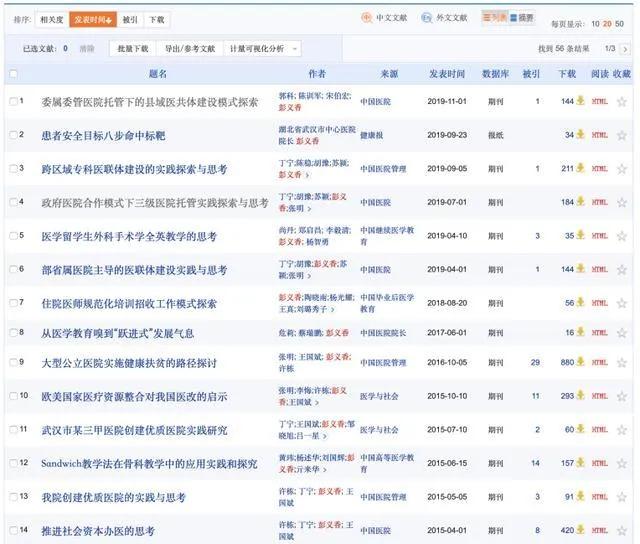Tick checkbox for article 2
Image resolution: width=640 pixels, height=544 pixels.
click(13, 135)
